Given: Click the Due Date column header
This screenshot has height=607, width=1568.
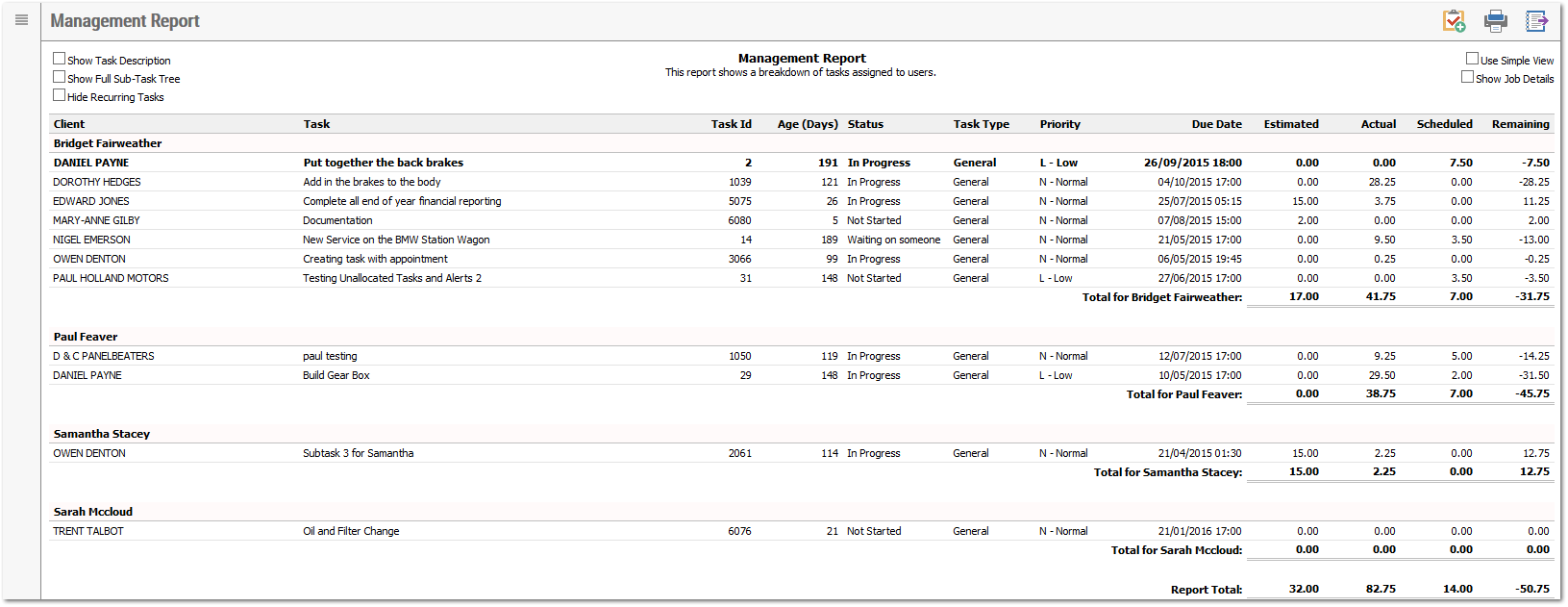Looking at the screenshot, I should pos(1217,124).
